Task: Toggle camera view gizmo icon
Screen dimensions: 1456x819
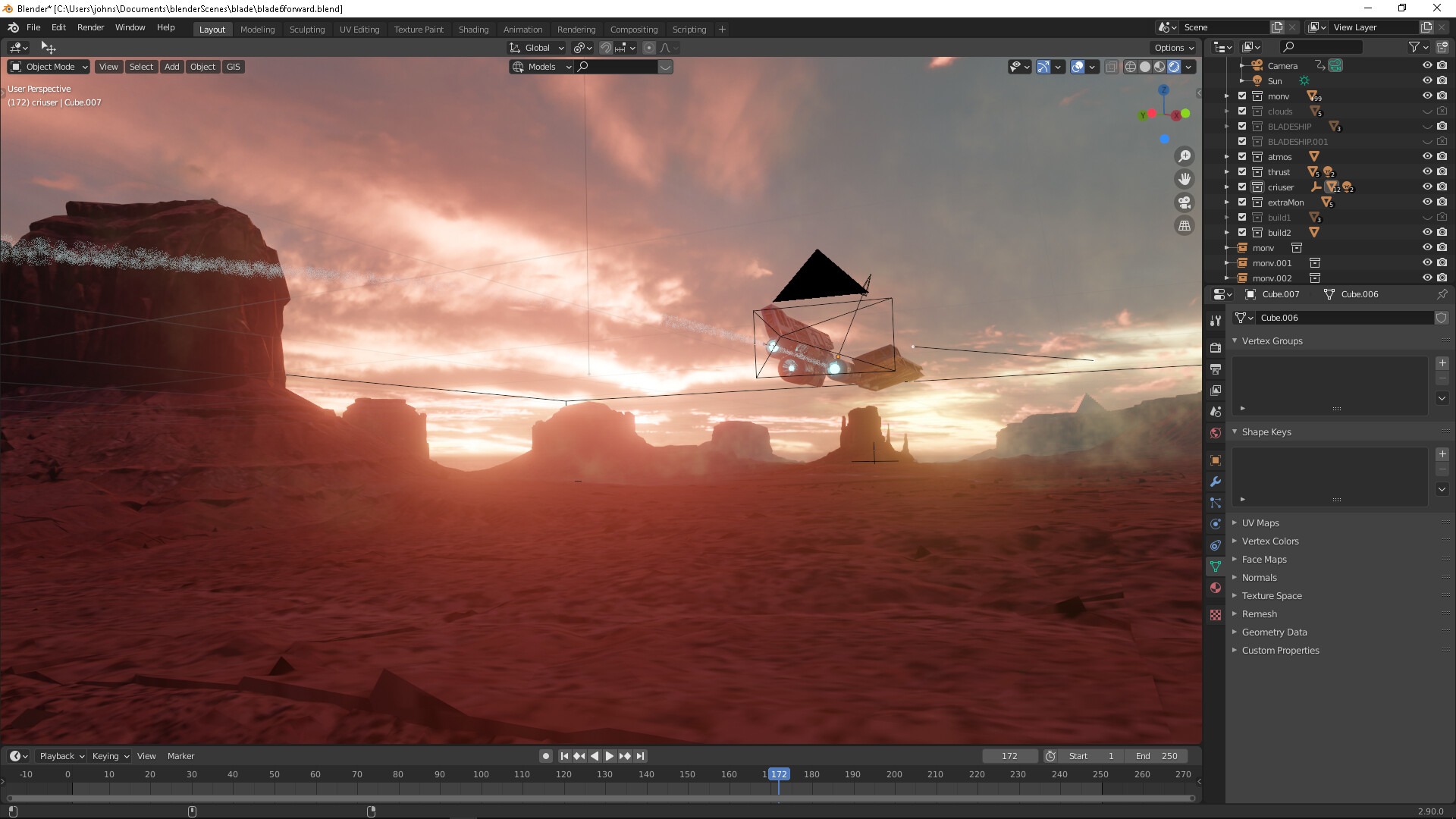Action: tap(1184, 202)
